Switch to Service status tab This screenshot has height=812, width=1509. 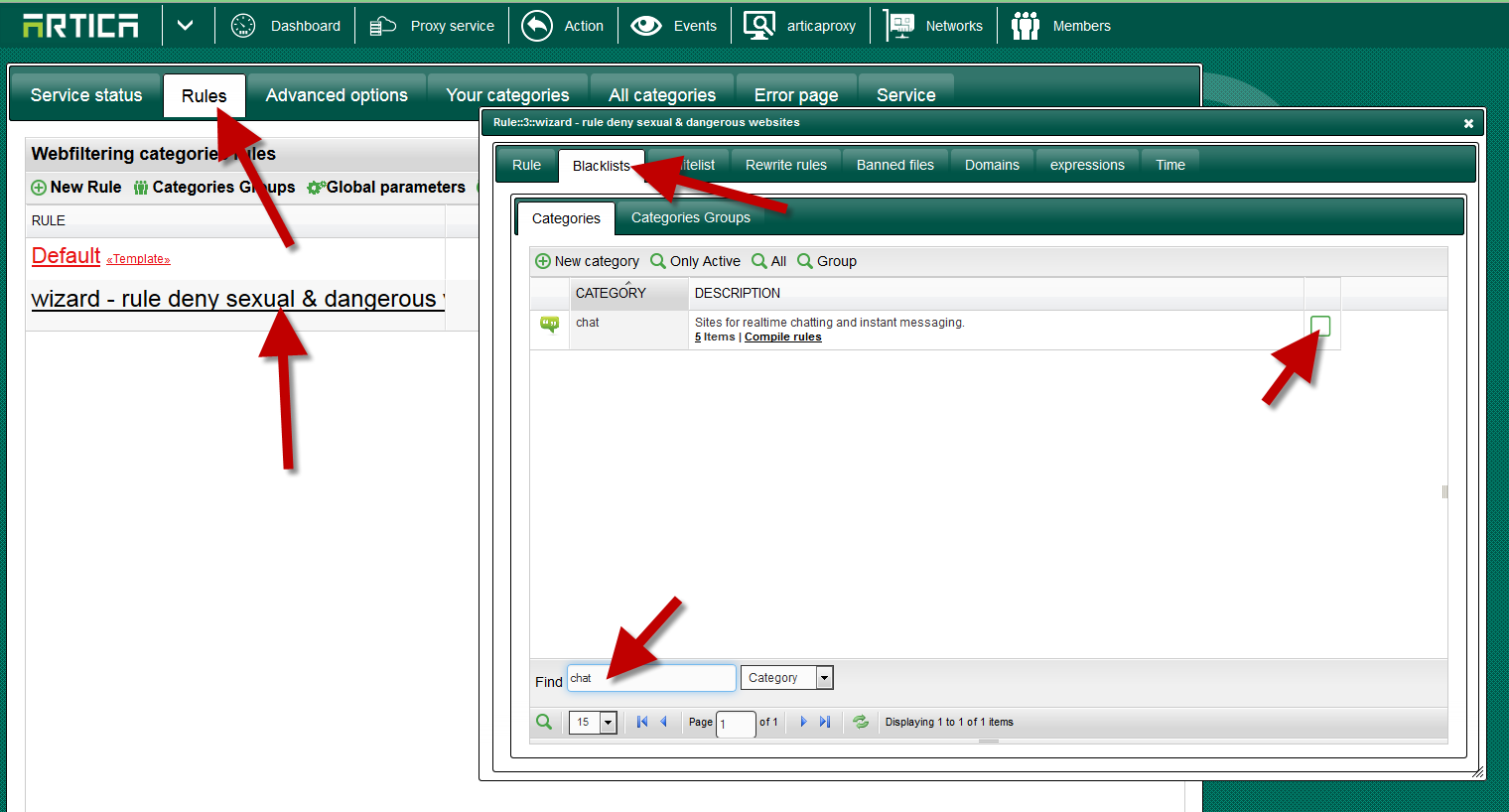tap(86, 95)
